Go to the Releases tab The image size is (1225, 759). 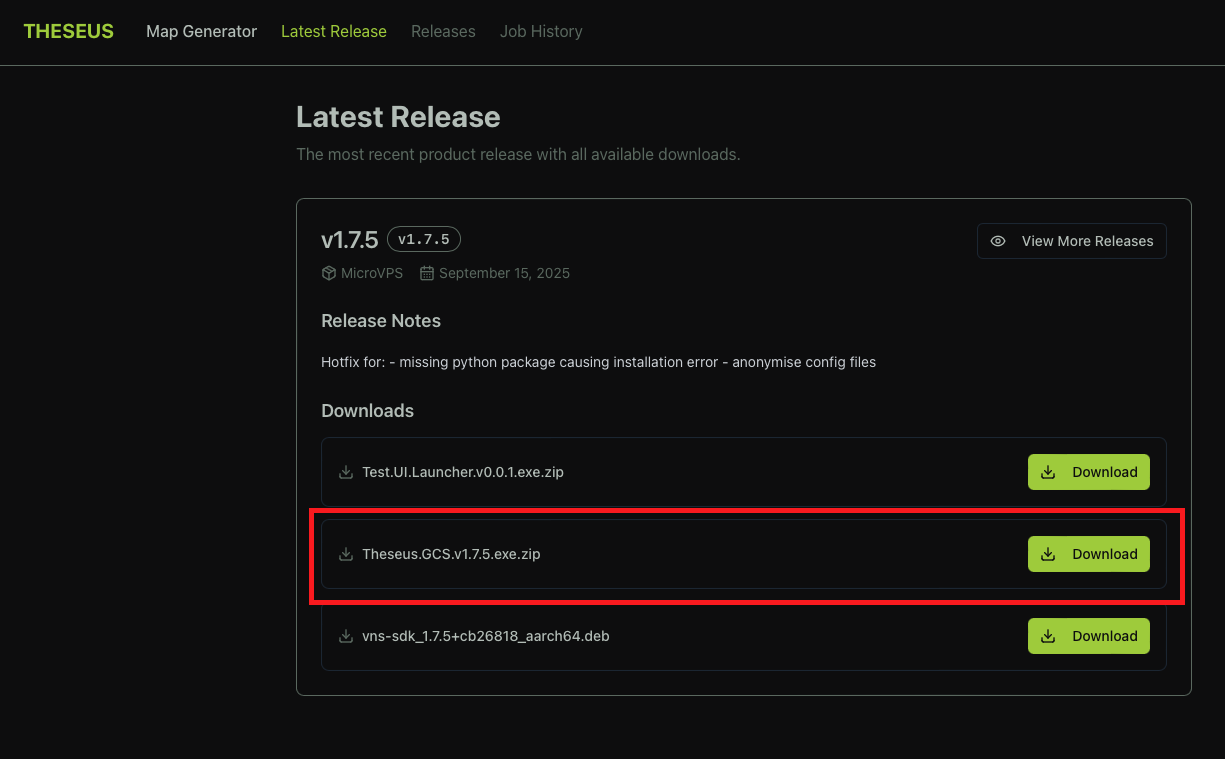point(443,31)
